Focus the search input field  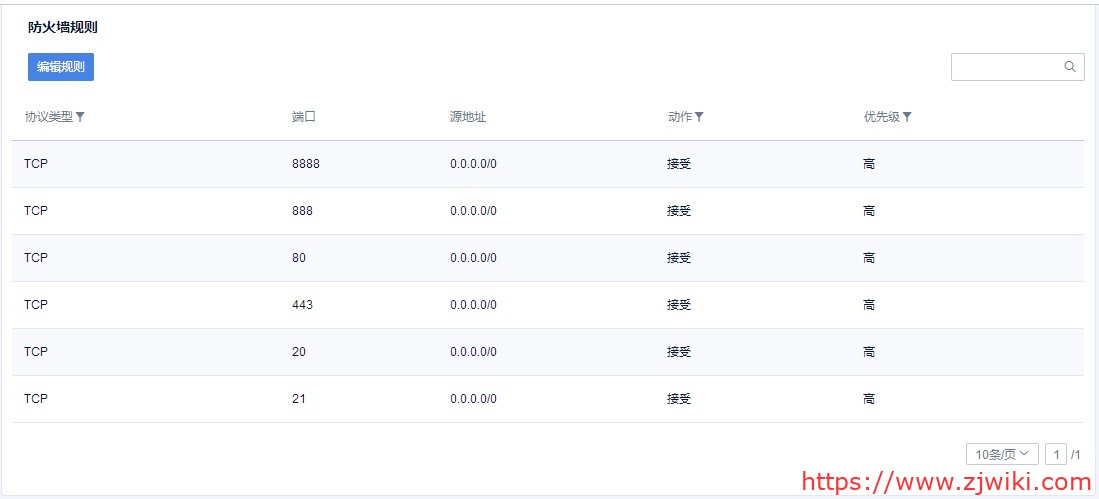[1007, 67]
